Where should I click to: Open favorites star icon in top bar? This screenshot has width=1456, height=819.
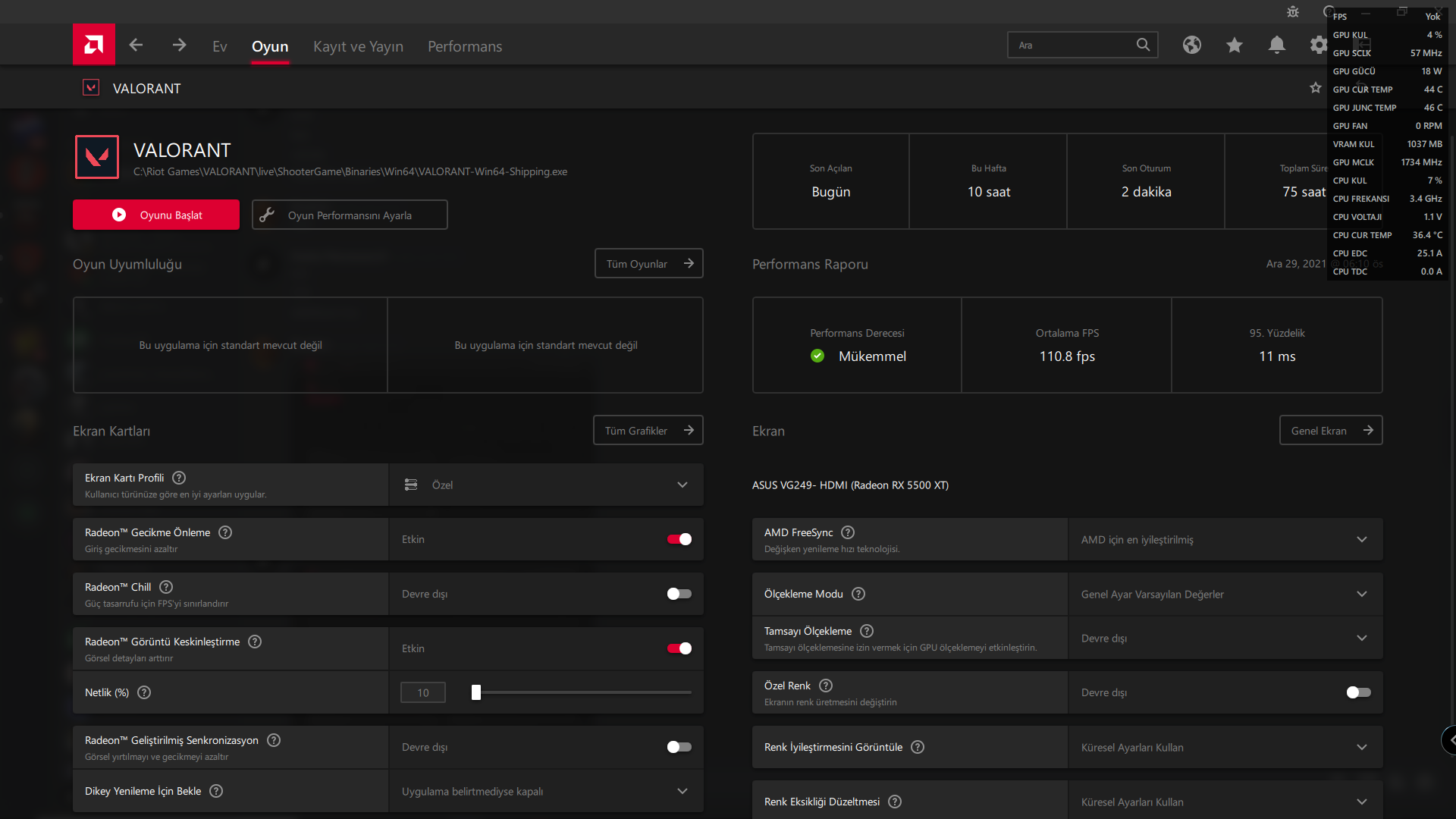pyautogui.click(x=1234, y=45)
